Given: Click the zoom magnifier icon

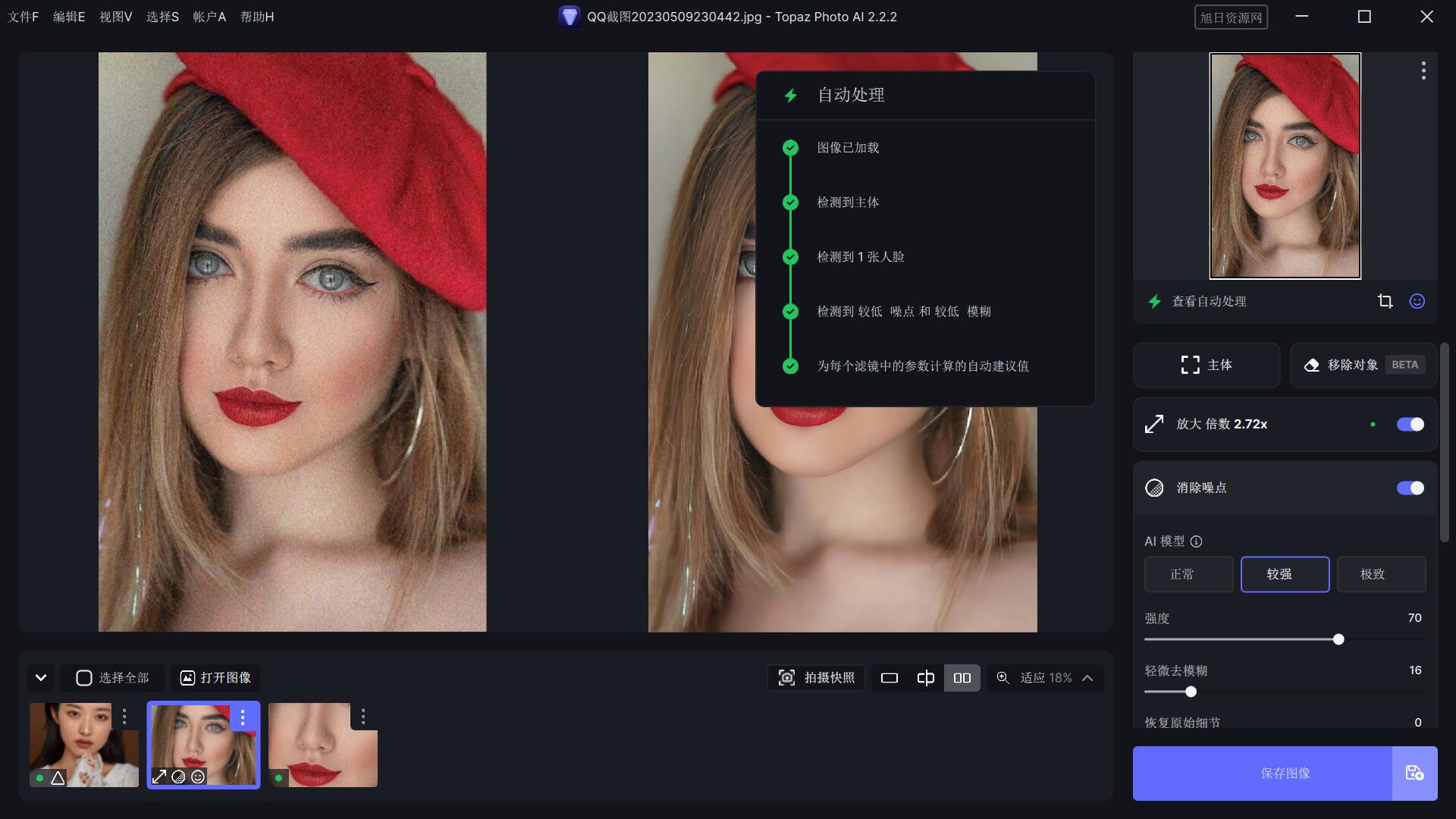Looking at the screenshot, I should [1003, 677].
